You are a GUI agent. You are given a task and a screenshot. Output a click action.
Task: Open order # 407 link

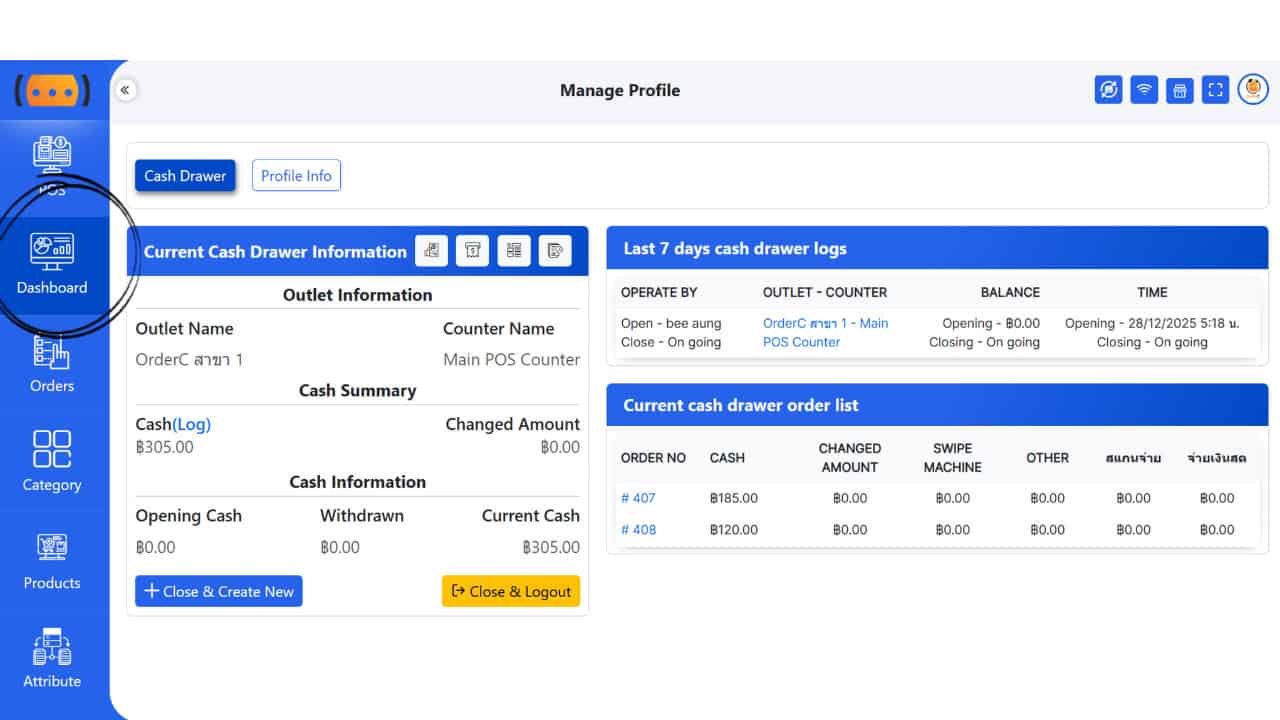tap(638, 498)
